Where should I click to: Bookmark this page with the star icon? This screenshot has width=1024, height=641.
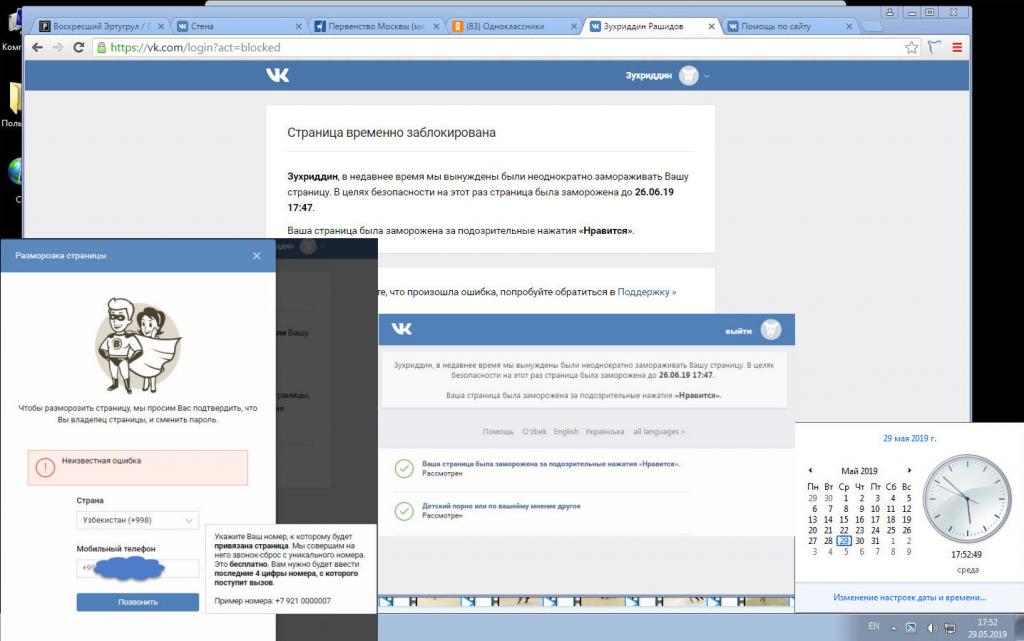click(x=911, y=47)
